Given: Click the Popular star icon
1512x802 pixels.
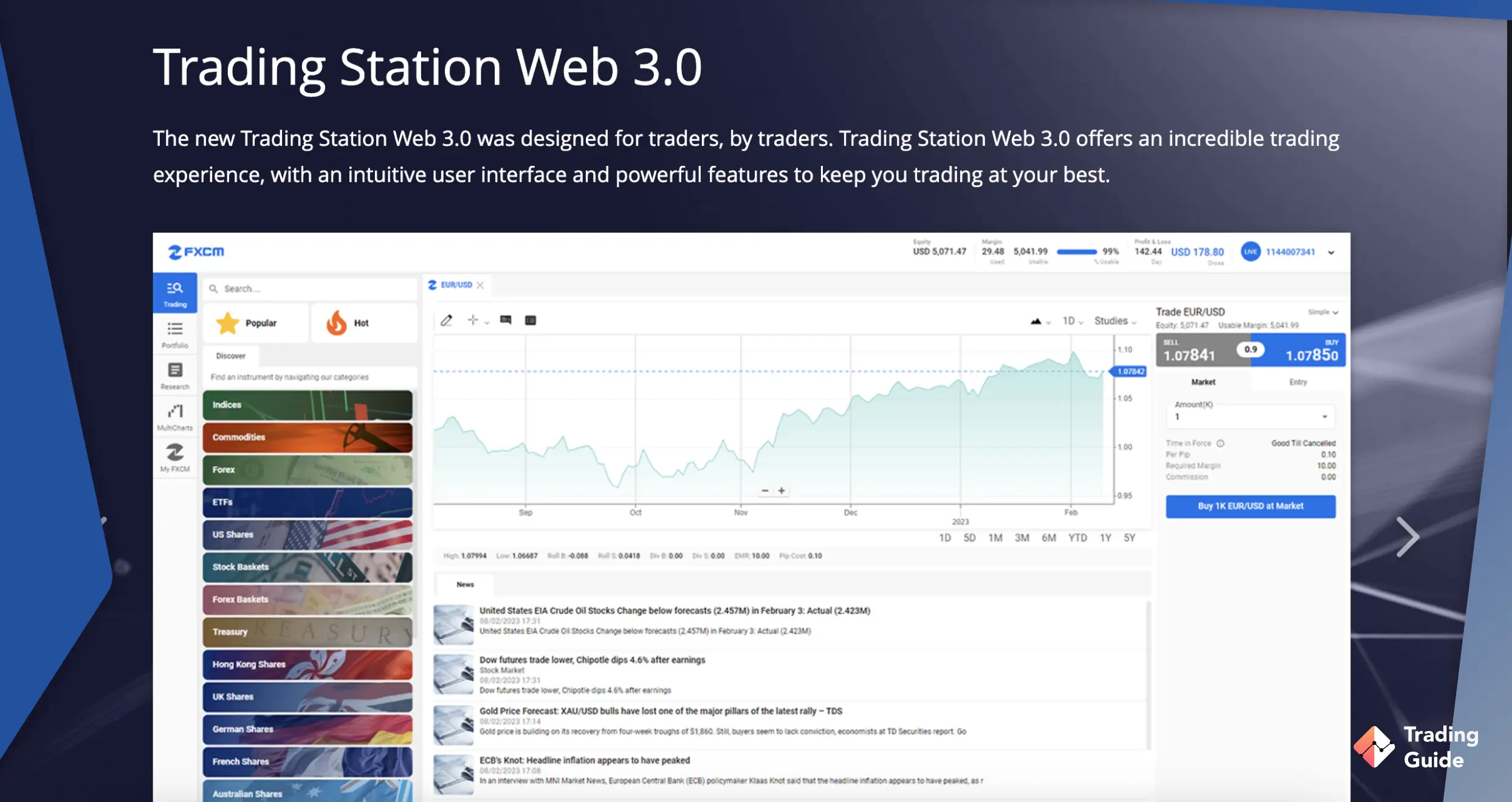Looking at the screenshot, I should click(x=227, y=323).
